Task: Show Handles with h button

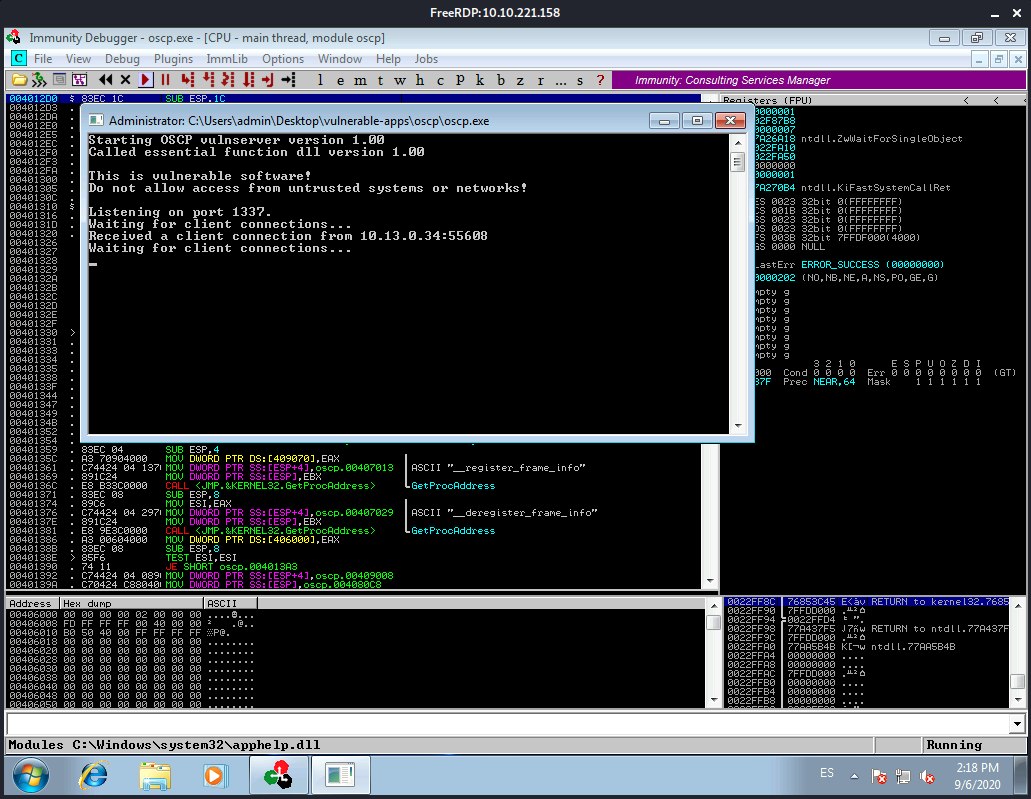Action: [420, 80]
